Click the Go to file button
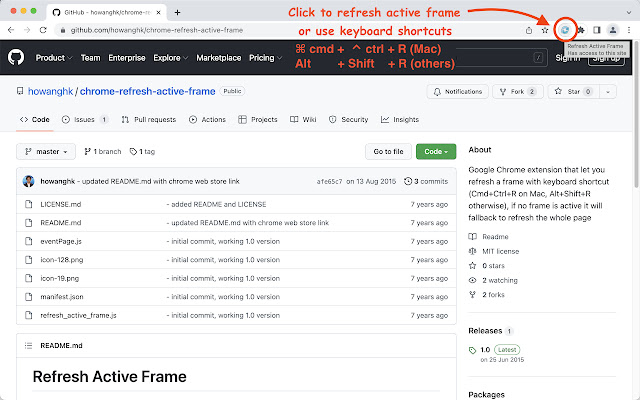Screen dimensions: 640x400 coord(388,151)
